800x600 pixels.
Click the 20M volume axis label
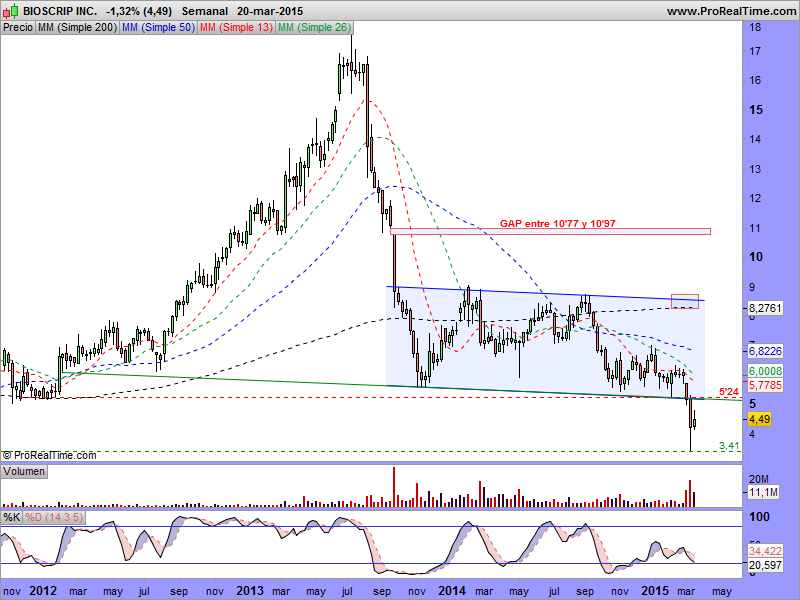(x=759, y=480)
